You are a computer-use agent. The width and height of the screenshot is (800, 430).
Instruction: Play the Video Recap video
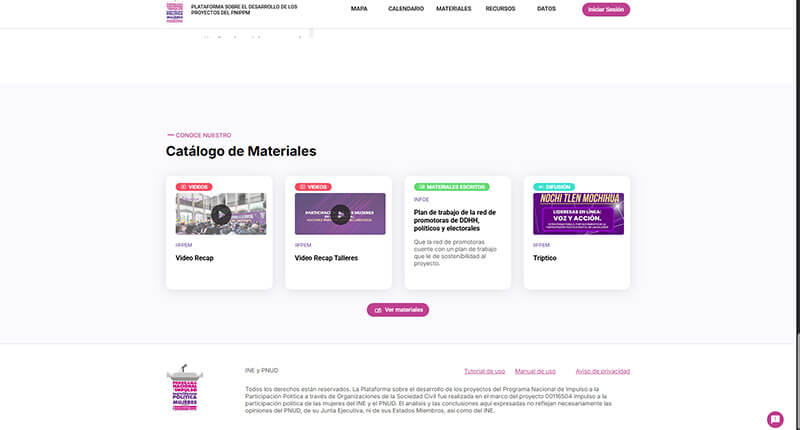pos(221,214)
